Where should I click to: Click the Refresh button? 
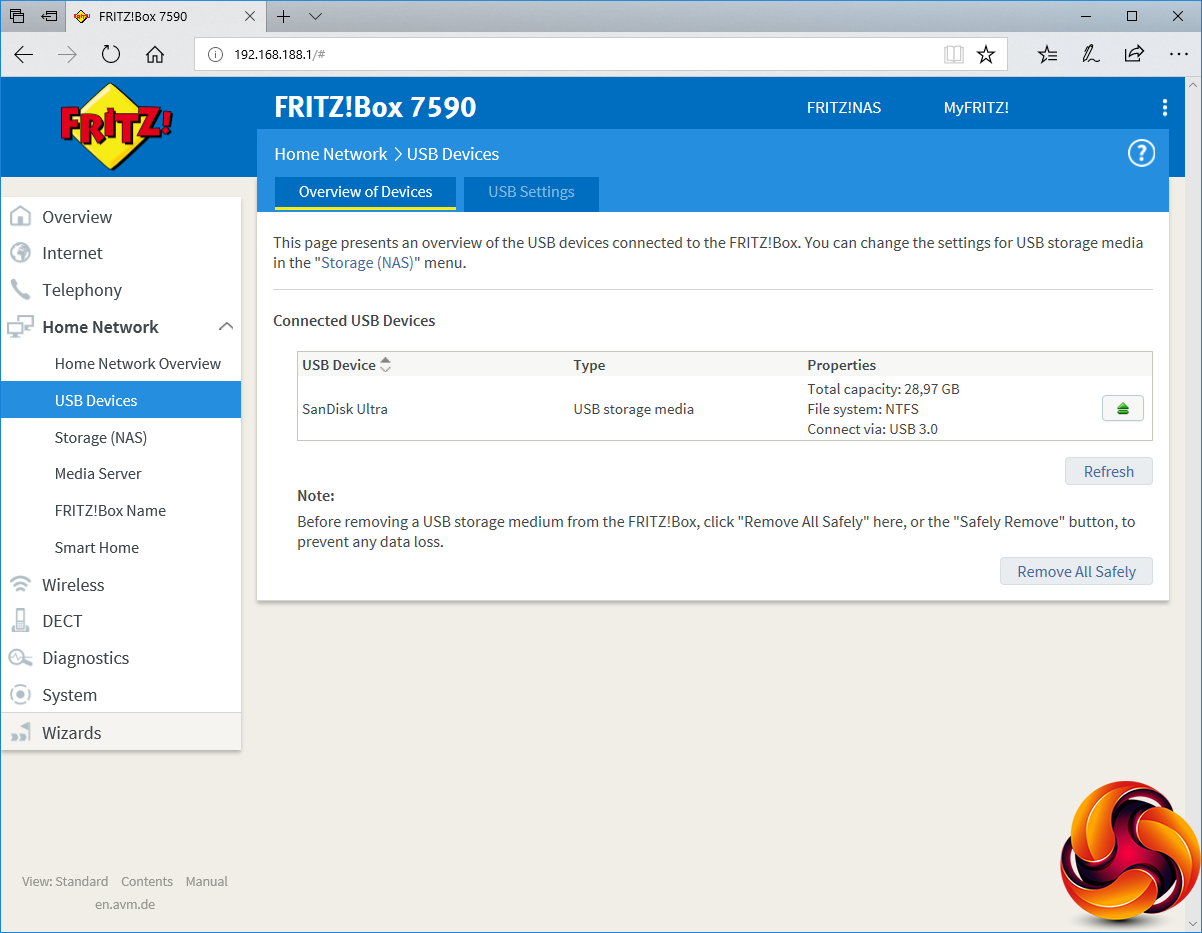click(x=1108, y=471)
